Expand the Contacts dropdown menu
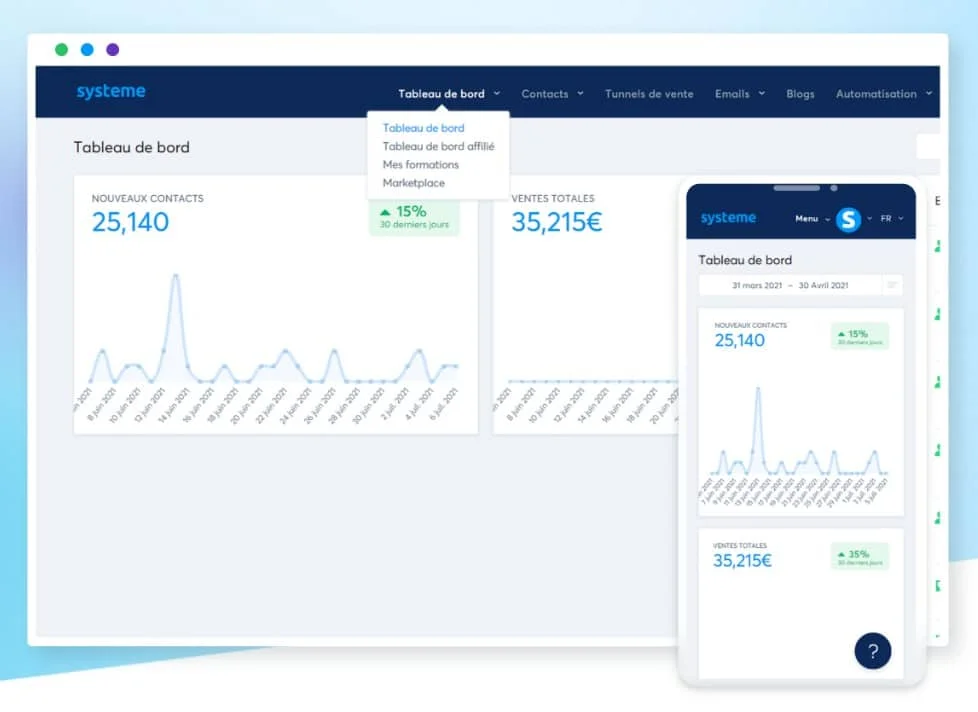 552,94
